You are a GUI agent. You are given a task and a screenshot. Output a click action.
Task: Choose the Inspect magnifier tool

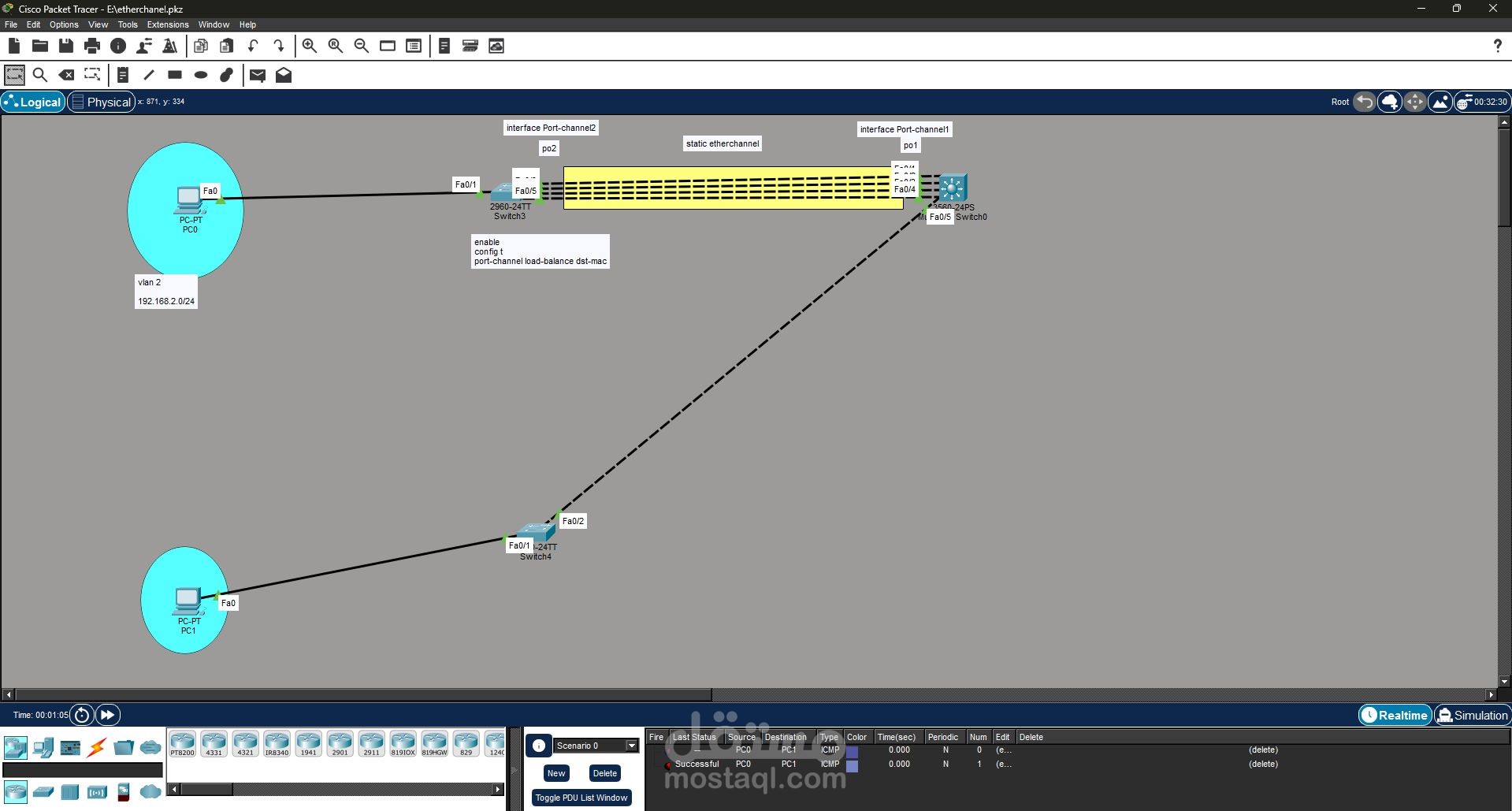[40, 75]
